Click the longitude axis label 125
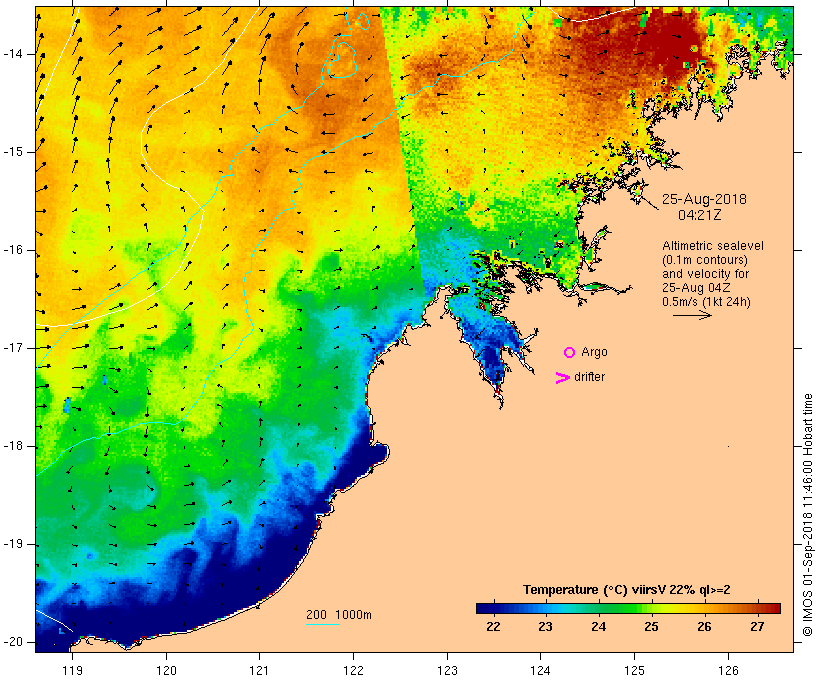 click(635, 670)
